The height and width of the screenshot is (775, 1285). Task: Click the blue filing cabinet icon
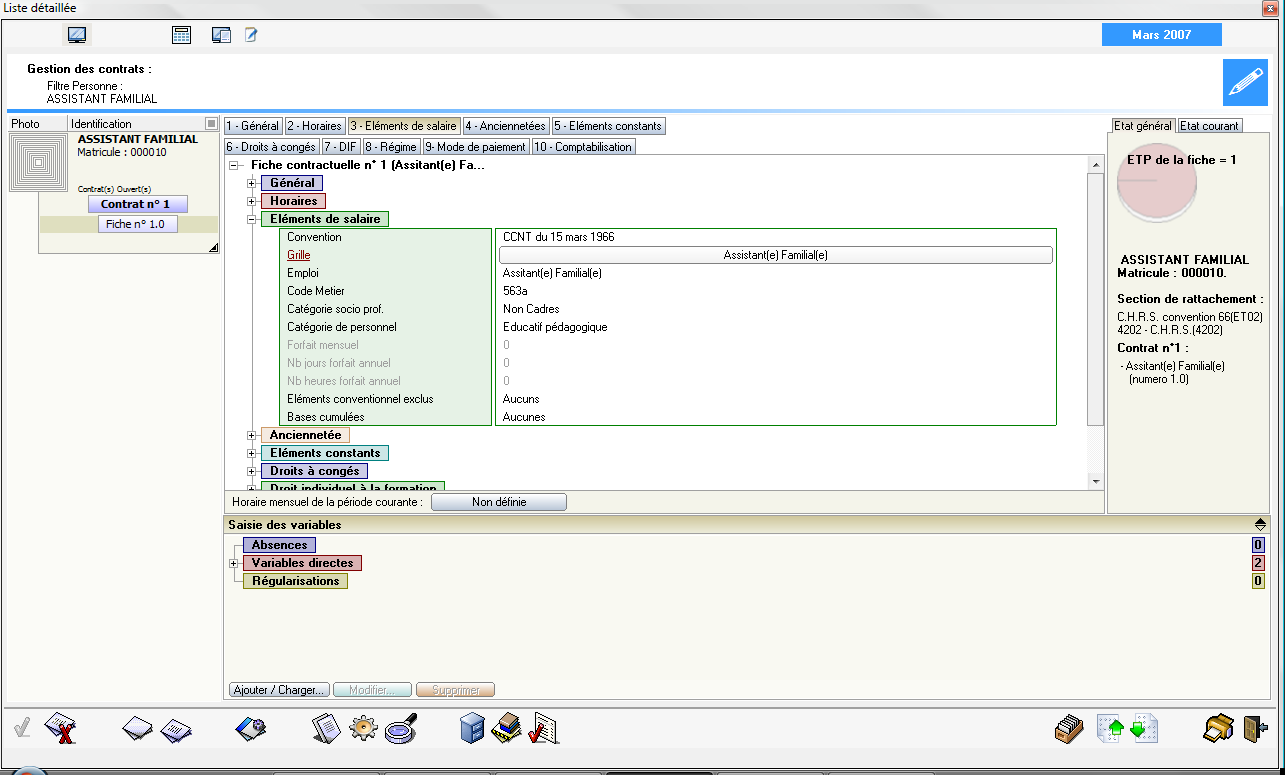click(472, 728)
